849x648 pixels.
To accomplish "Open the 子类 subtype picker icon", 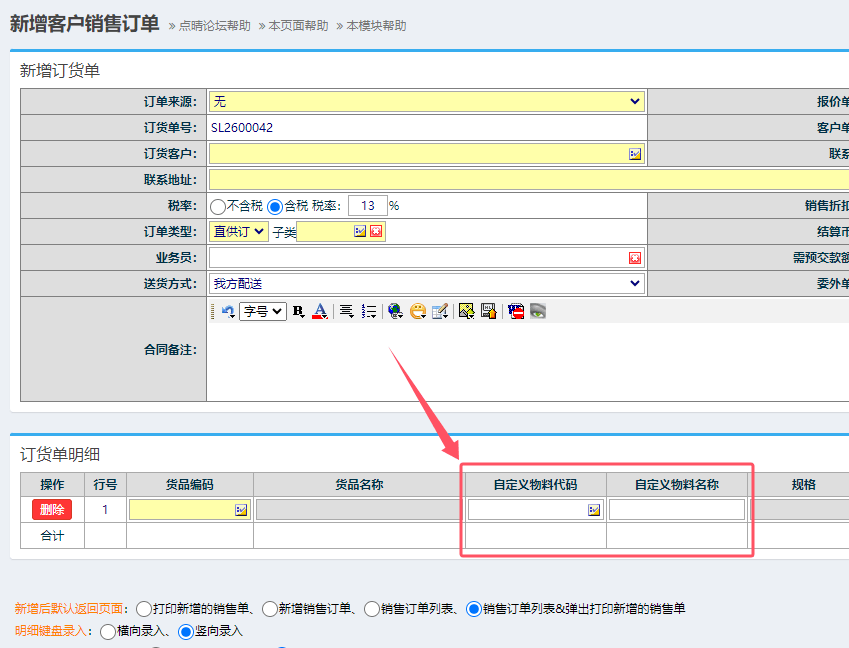I will 360,231.
